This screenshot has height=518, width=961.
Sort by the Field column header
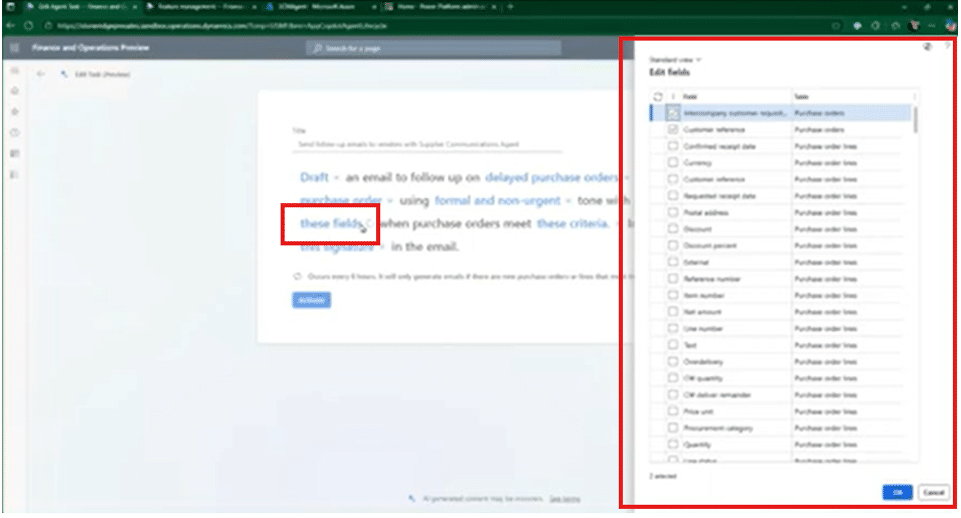[x=690, y=97]
